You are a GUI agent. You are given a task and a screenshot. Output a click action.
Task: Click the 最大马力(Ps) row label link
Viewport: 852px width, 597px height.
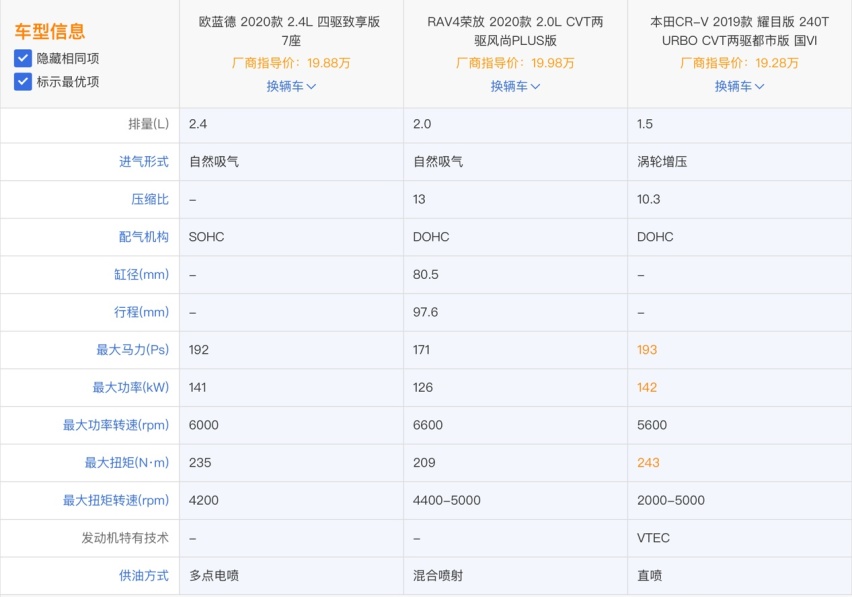(133, 350)
